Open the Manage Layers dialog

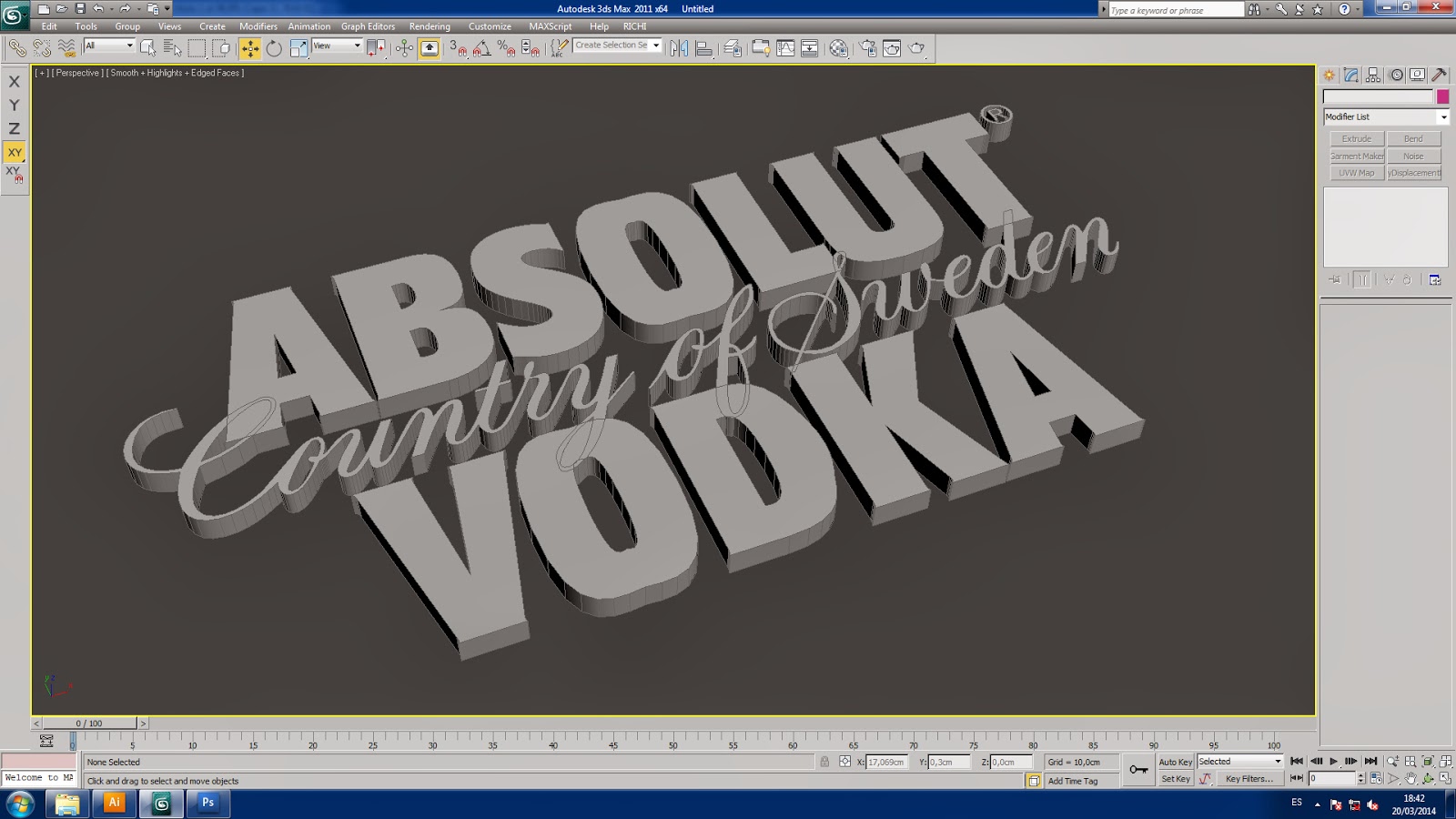[x=733, y=48]
